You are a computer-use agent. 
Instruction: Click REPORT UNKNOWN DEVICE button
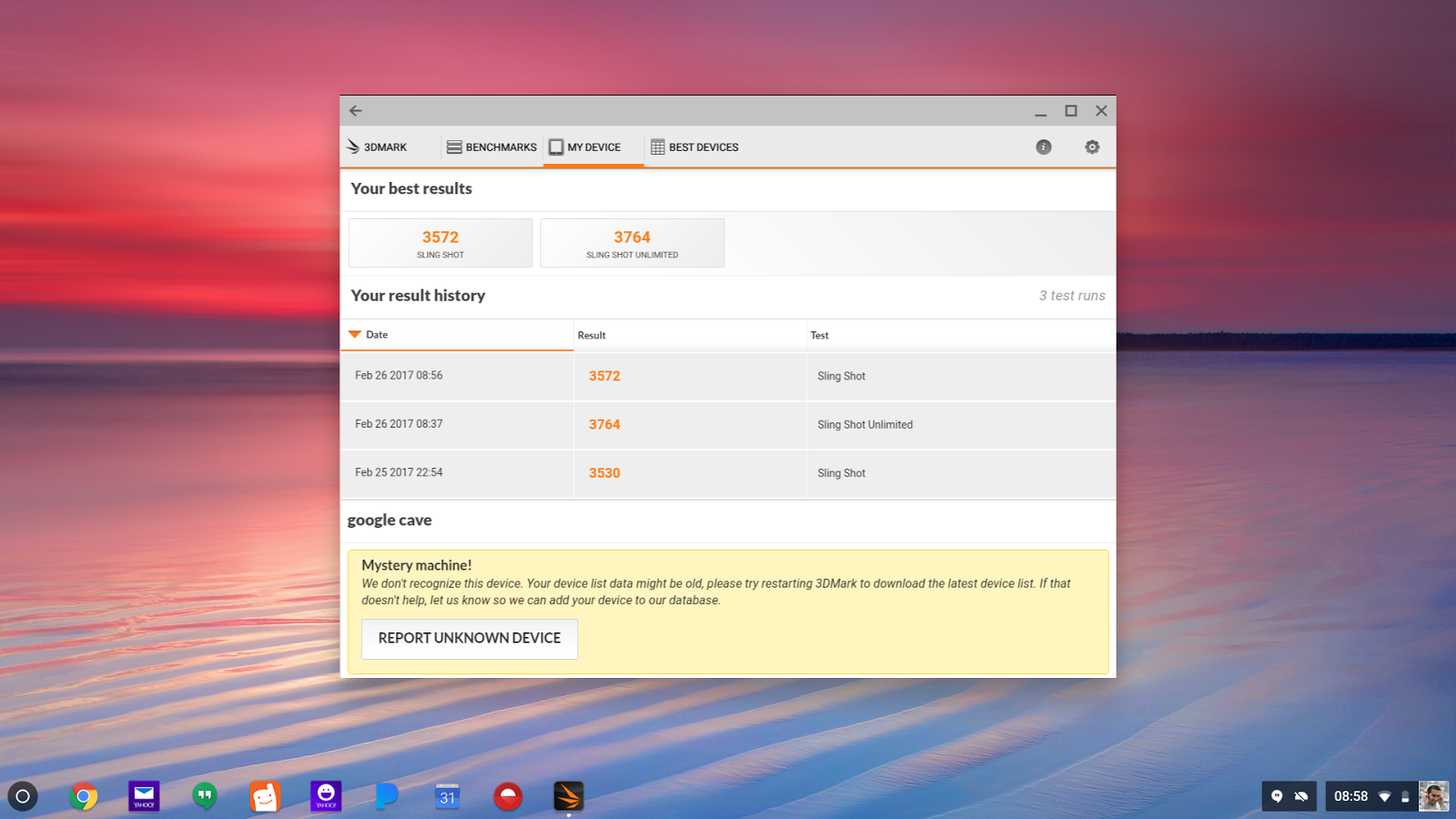click(470, 639)
